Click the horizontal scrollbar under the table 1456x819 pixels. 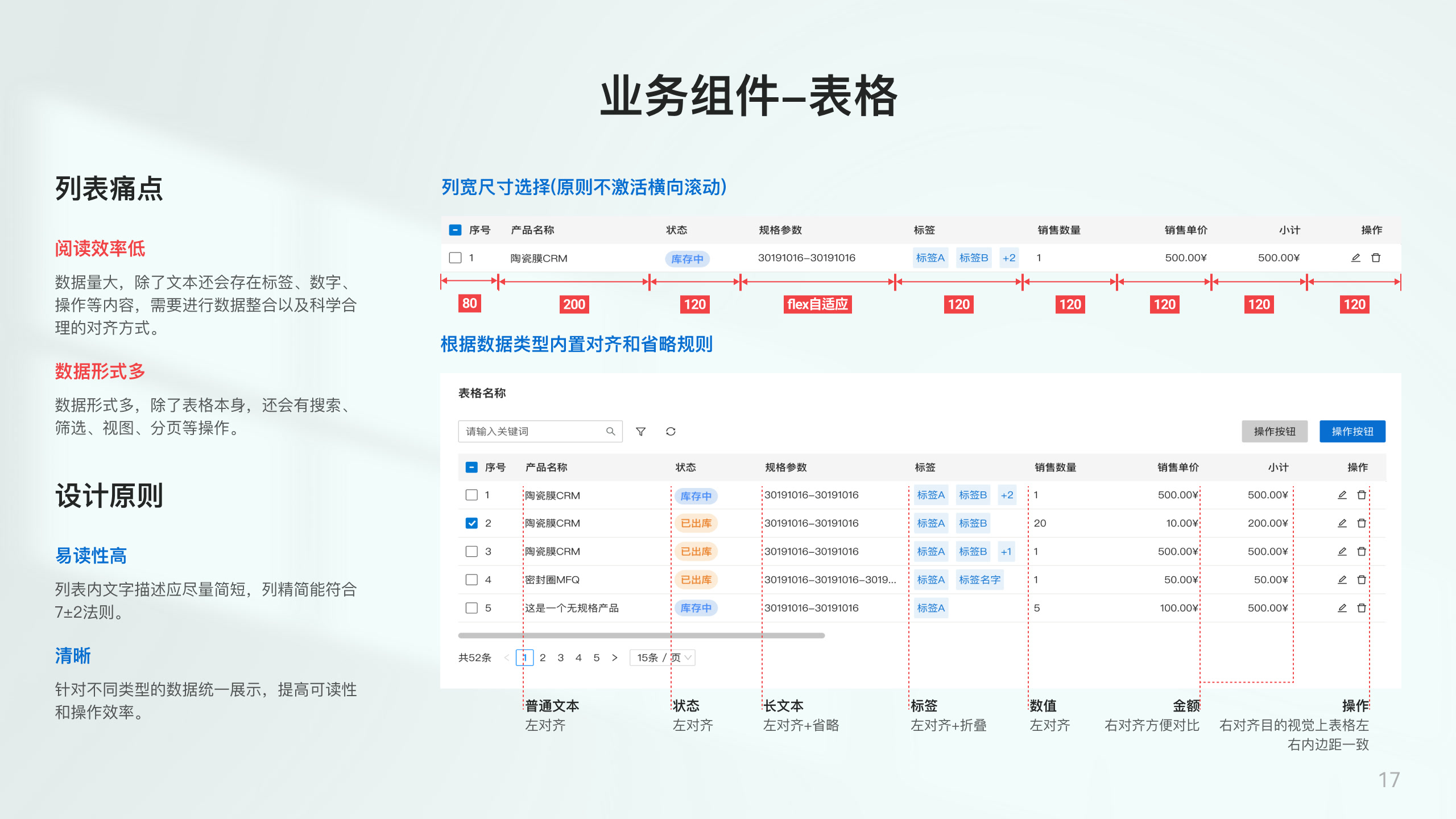[x=641, y=635]
